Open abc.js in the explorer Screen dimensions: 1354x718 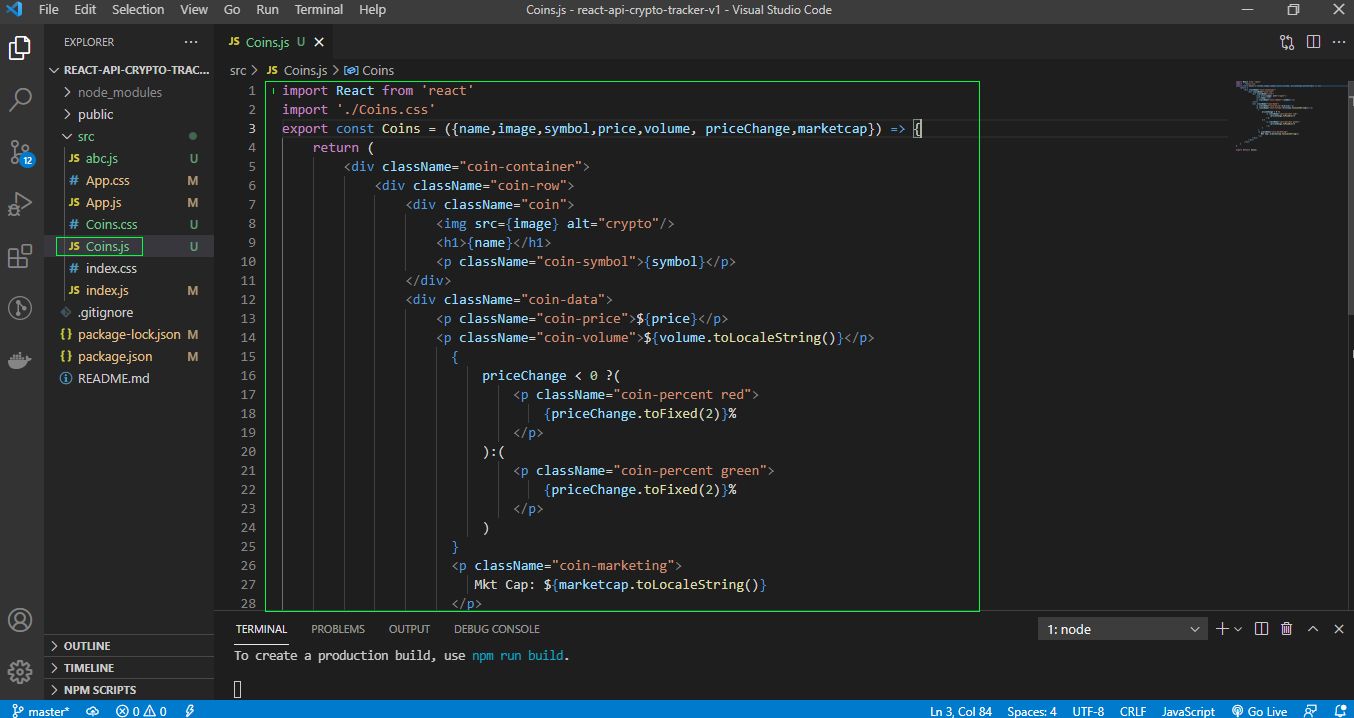130,158
